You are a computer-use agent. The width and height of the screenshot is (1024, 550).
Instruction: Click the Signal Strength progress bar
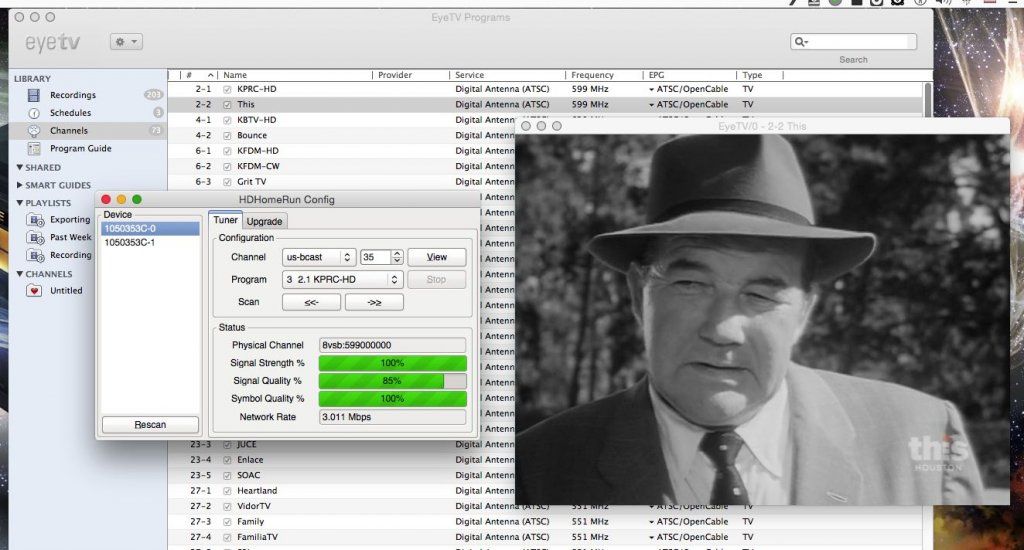(392, 363)
